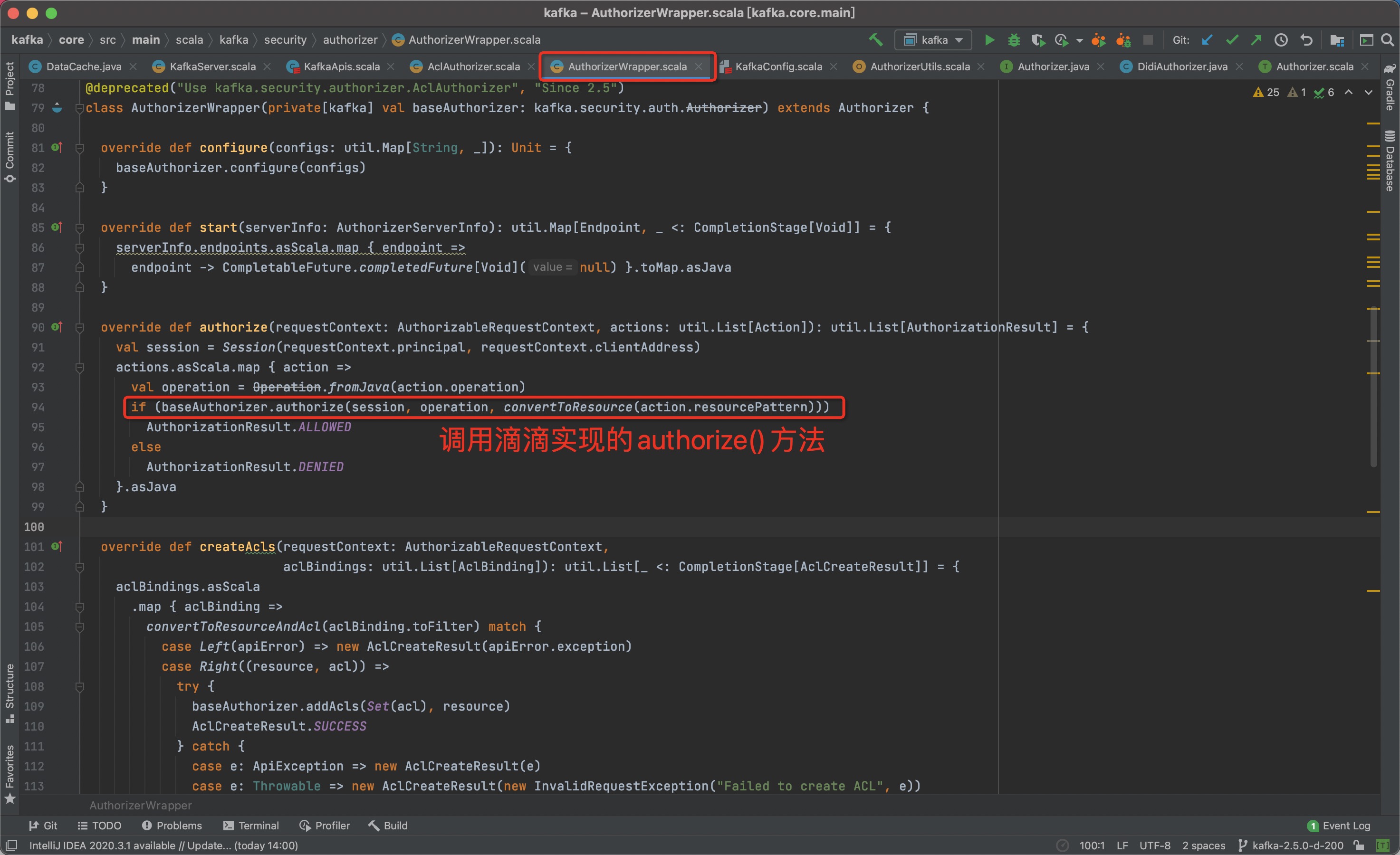This screenshot has width=1400, height=855.
Task: Expand profiler run options arrow
Action: [x=1080, y=40]
